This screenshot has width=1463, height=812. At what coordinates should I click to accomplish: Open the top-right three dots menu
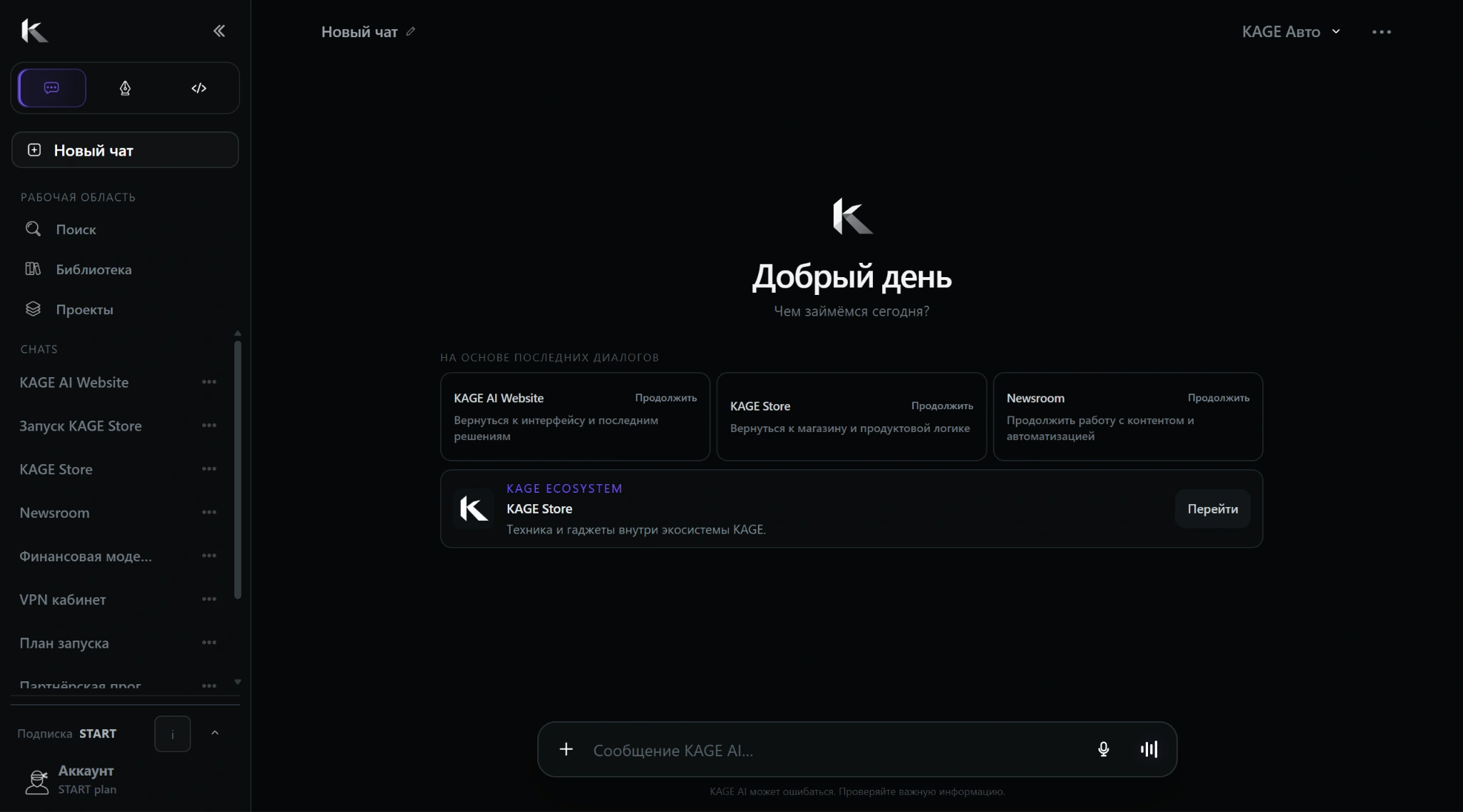click(x=1382, y=31)
